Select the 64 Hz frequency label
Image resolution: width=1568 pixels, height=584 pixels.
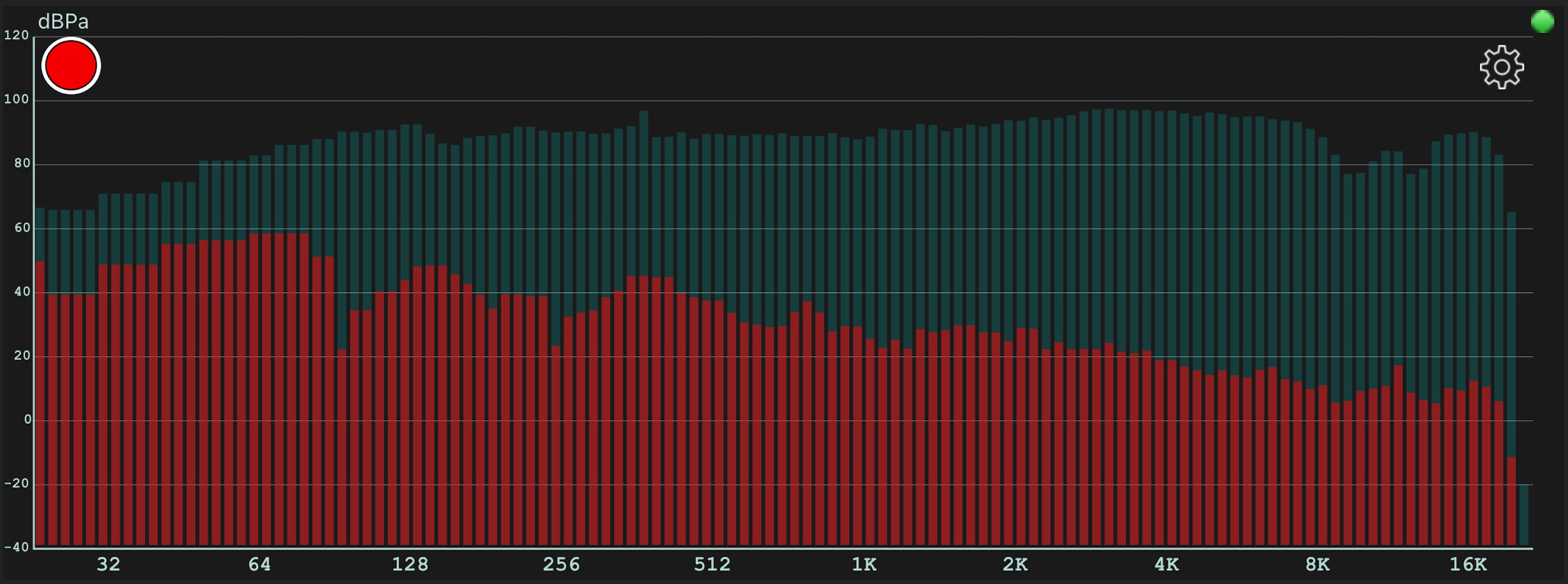coord(259,564)
